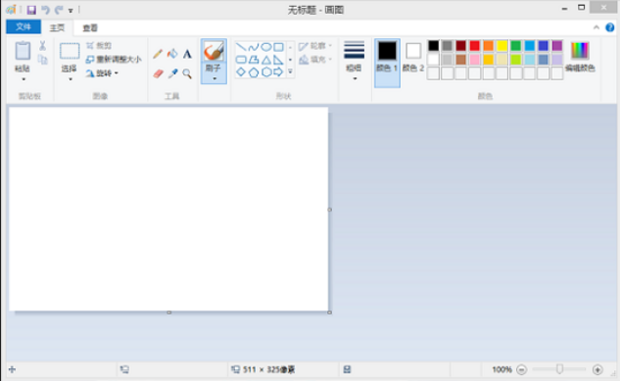
Task: Switch to the 查看 (View) tab
Action: (x=90, y=28)
